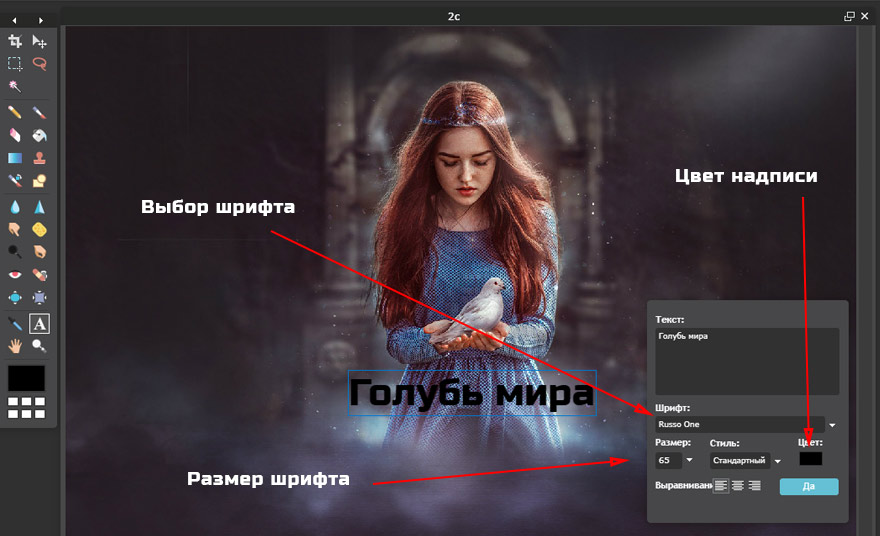
Task: Activate the Text tool with the A icon
Action: pyautogui.click(x=40, y=324)
